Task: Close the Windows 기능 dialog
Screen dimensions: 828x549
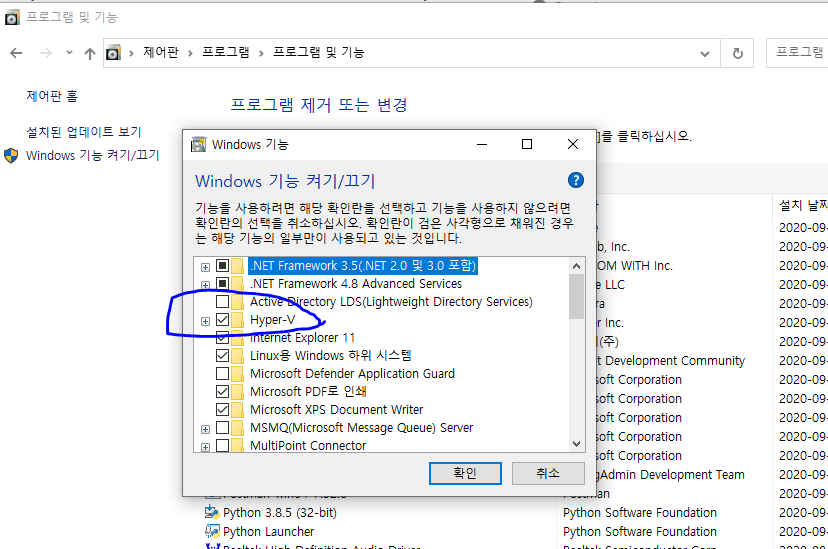Action: pos(573,144)
